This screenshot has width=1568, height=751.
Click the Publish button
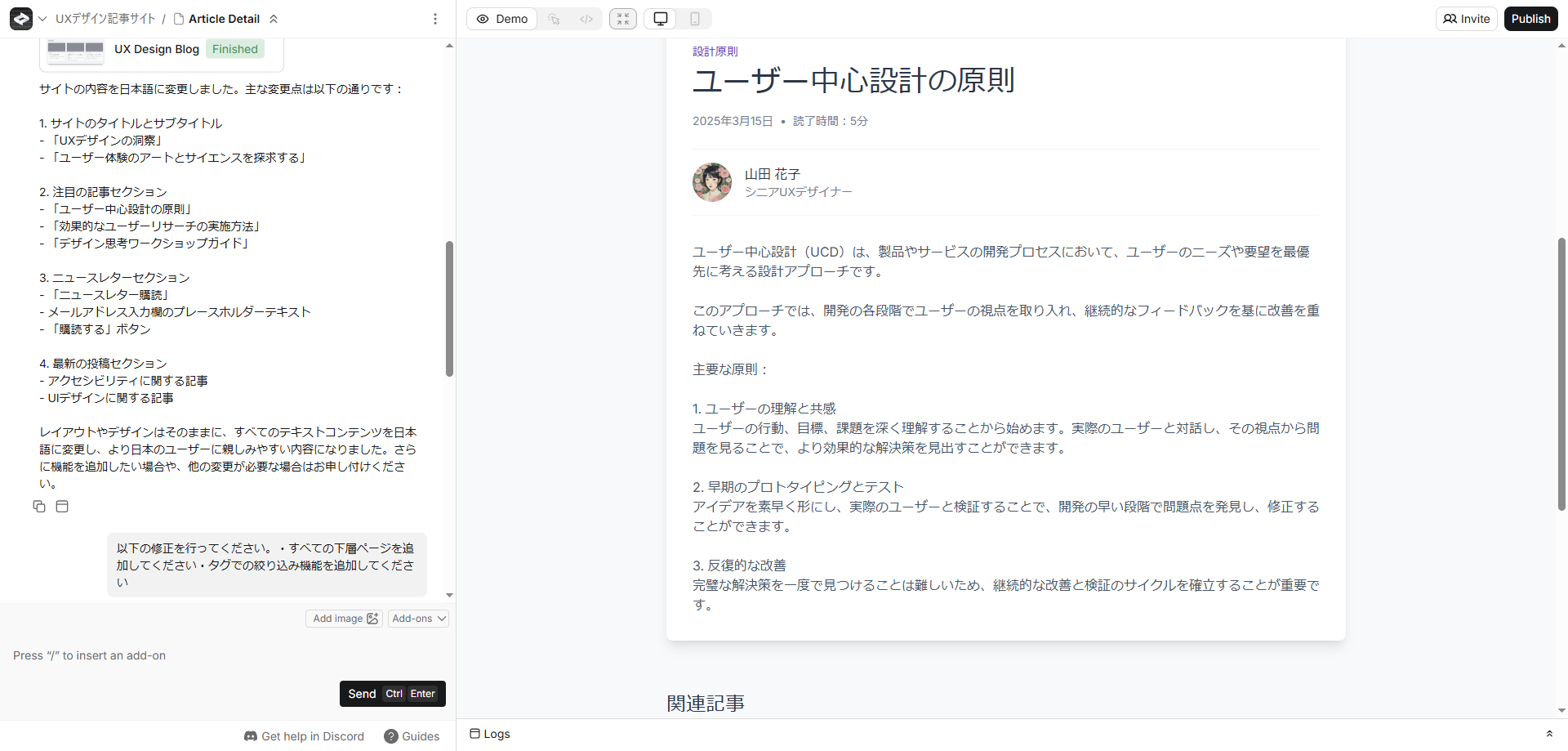pos(1530,19)
